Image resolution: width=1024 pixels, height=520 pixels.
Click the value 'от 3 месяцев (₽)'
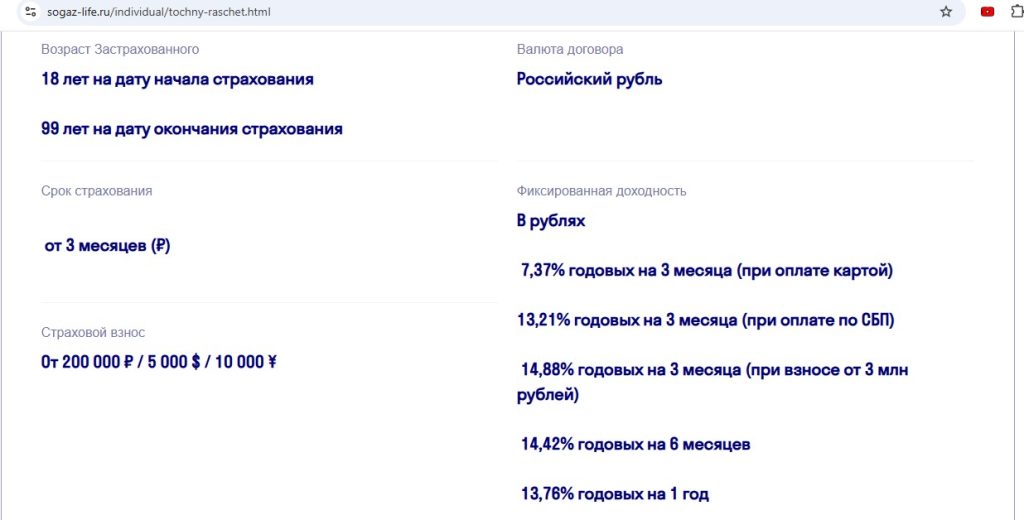[107, 247]
